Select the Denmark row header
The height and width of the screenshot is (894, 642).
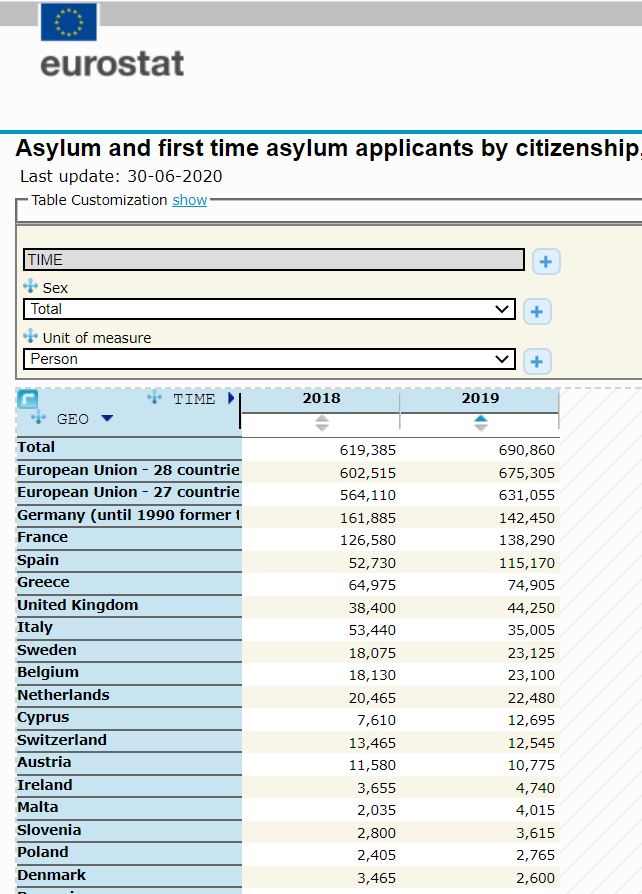129,876
